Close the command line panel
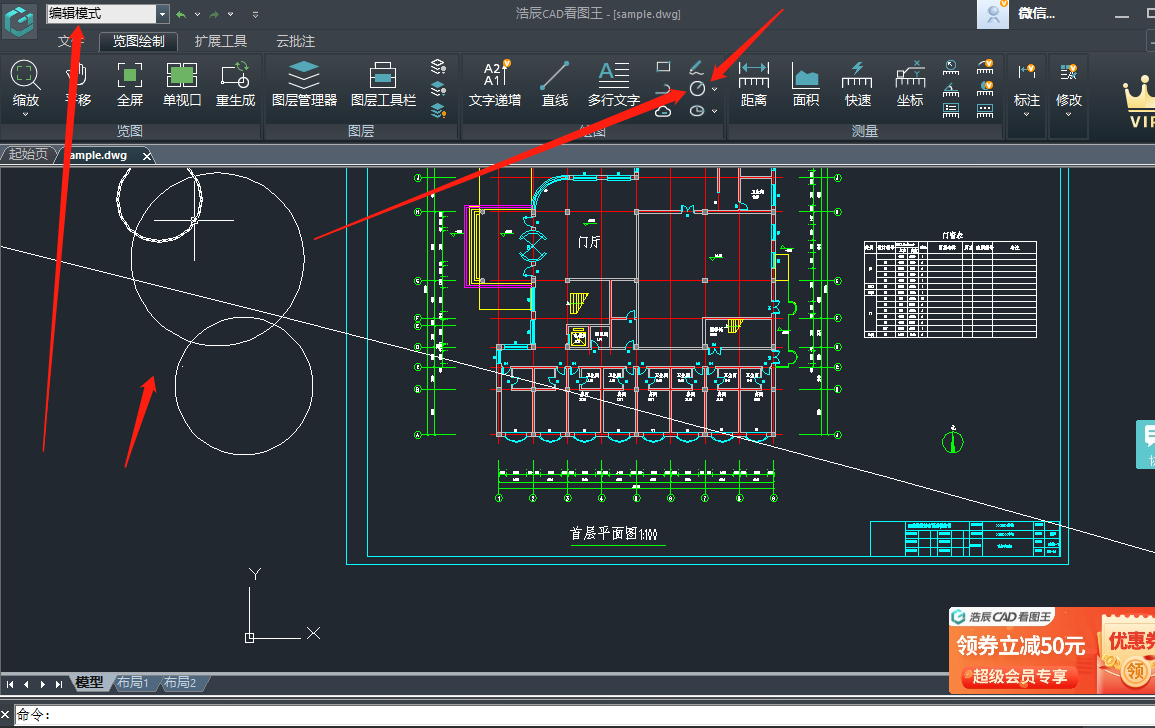The height and width of the screenshot is (728, 1155). pyautogui.click(x=5, y=714)
